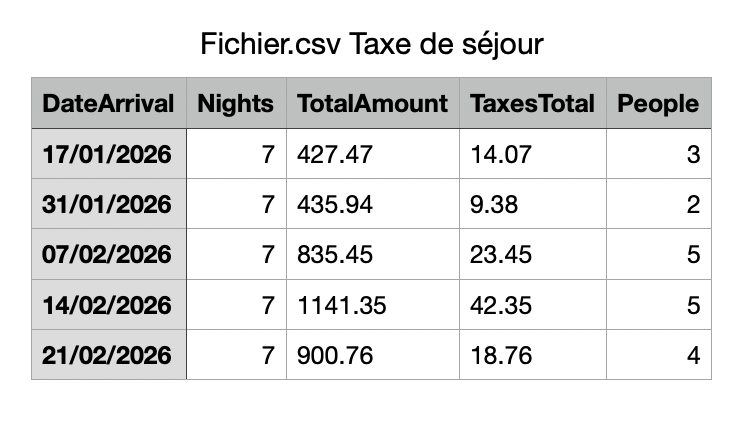This screenshot has height=434, width=748.
Task: Click the 14/02/2026 arrival date cell
Action: (x=108, y=304)
